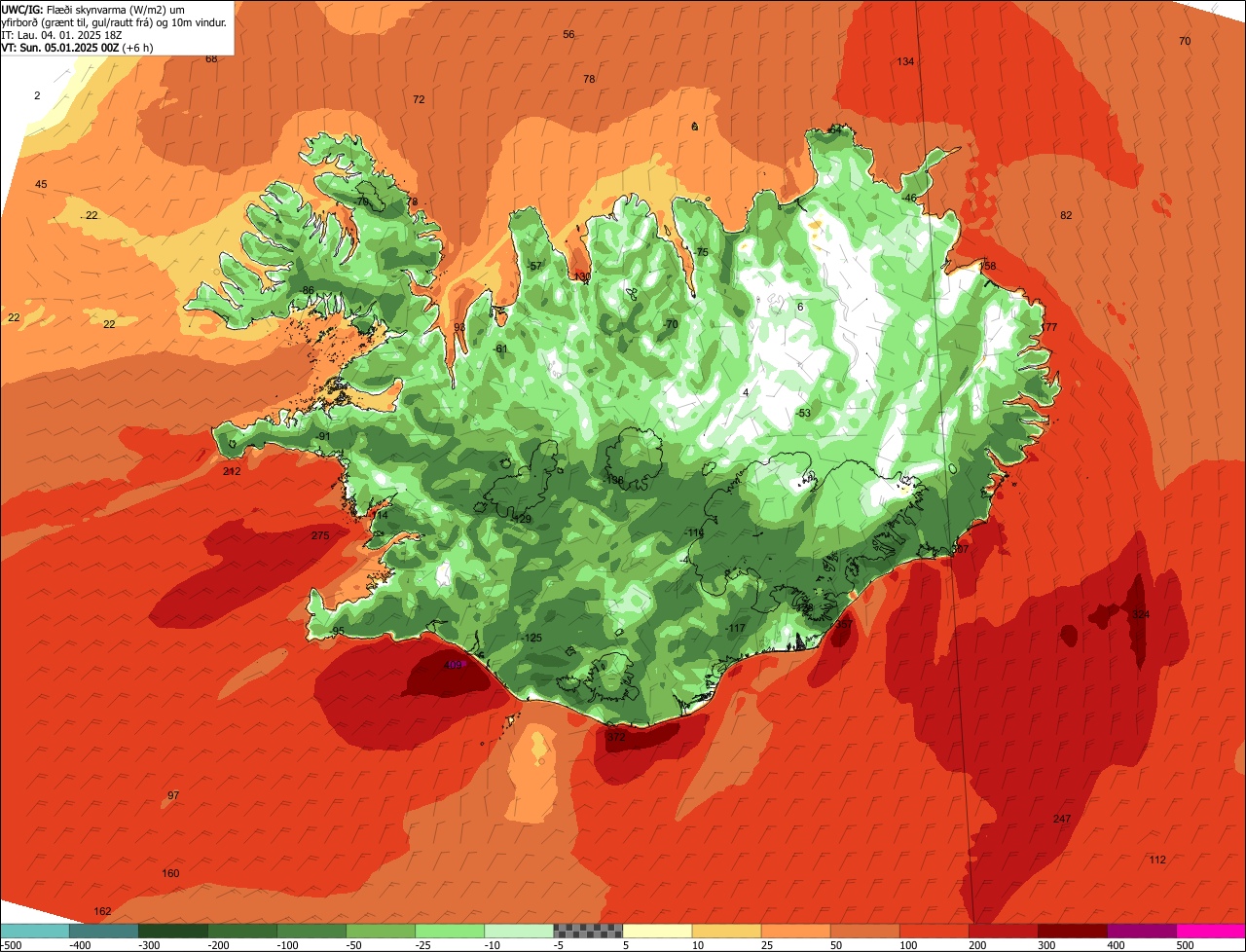Click the -200 to -100 green legend swatch

[241, 932]
